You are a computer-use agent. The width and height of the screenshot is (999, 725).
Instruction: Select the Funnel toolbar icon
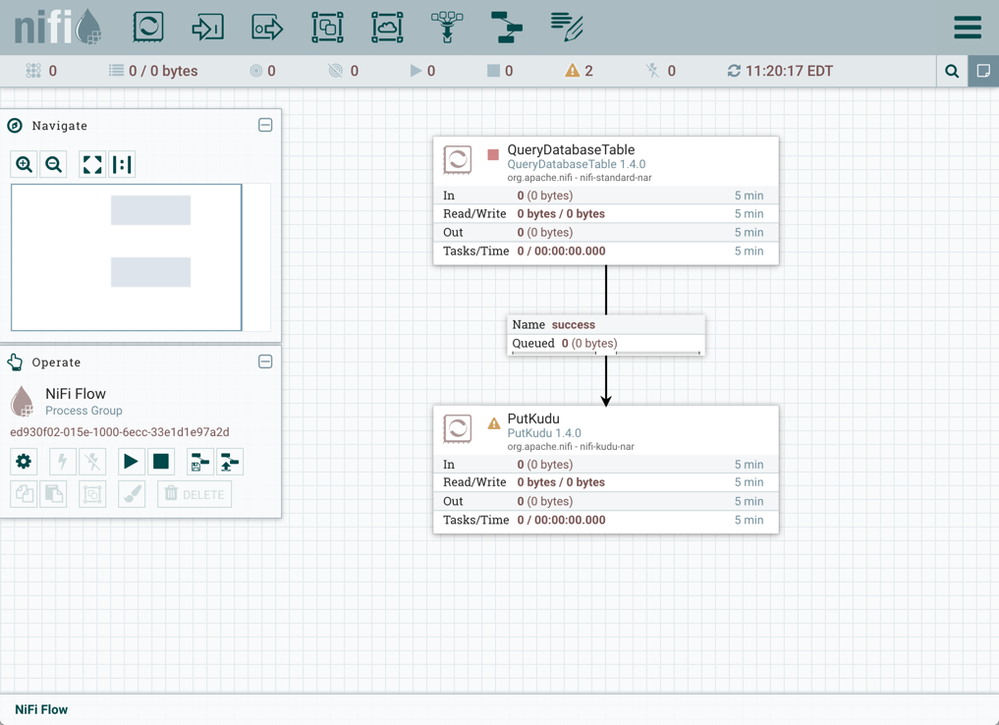click(x=447, y=27)
